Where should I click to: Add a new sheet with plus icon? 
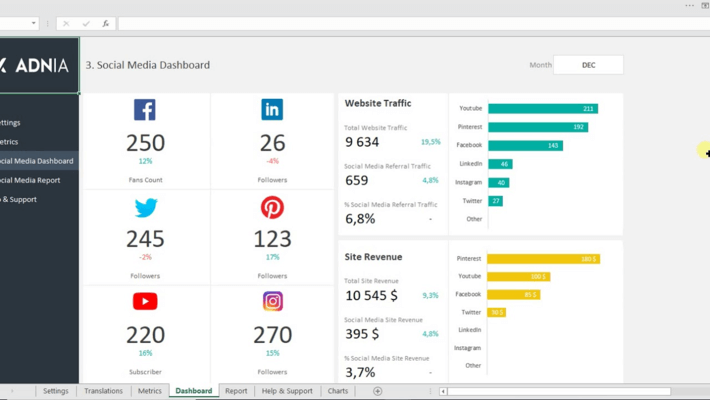coord(377,391)
